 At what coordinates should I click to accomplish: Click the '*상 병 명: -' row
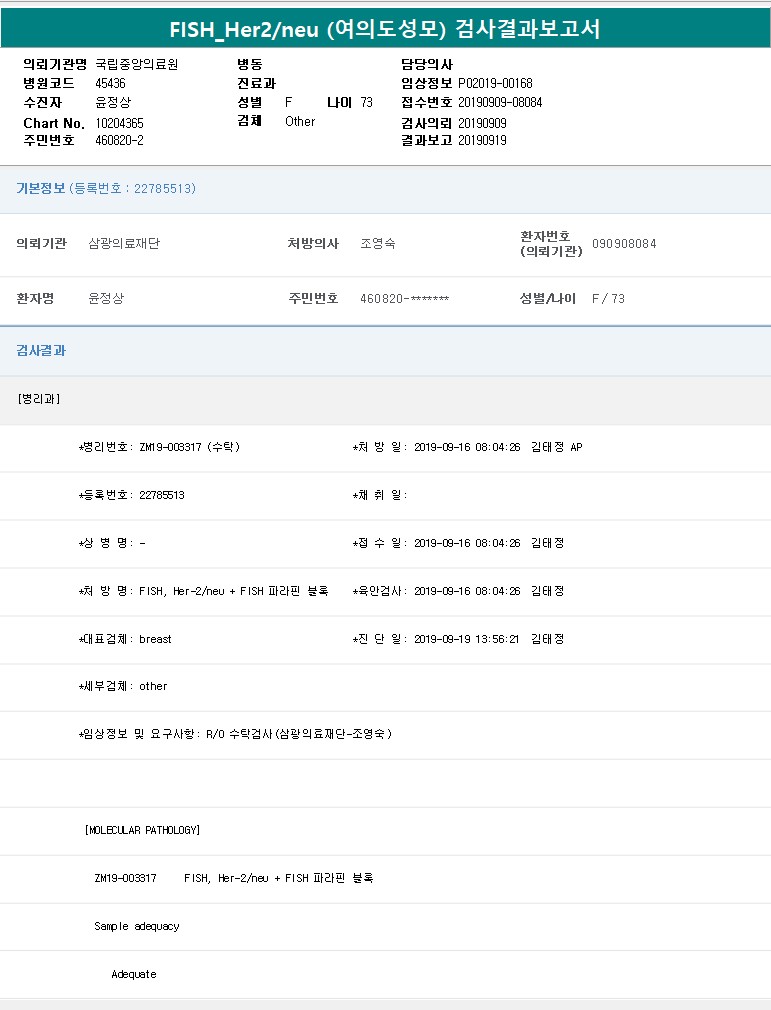coord(111,543)
